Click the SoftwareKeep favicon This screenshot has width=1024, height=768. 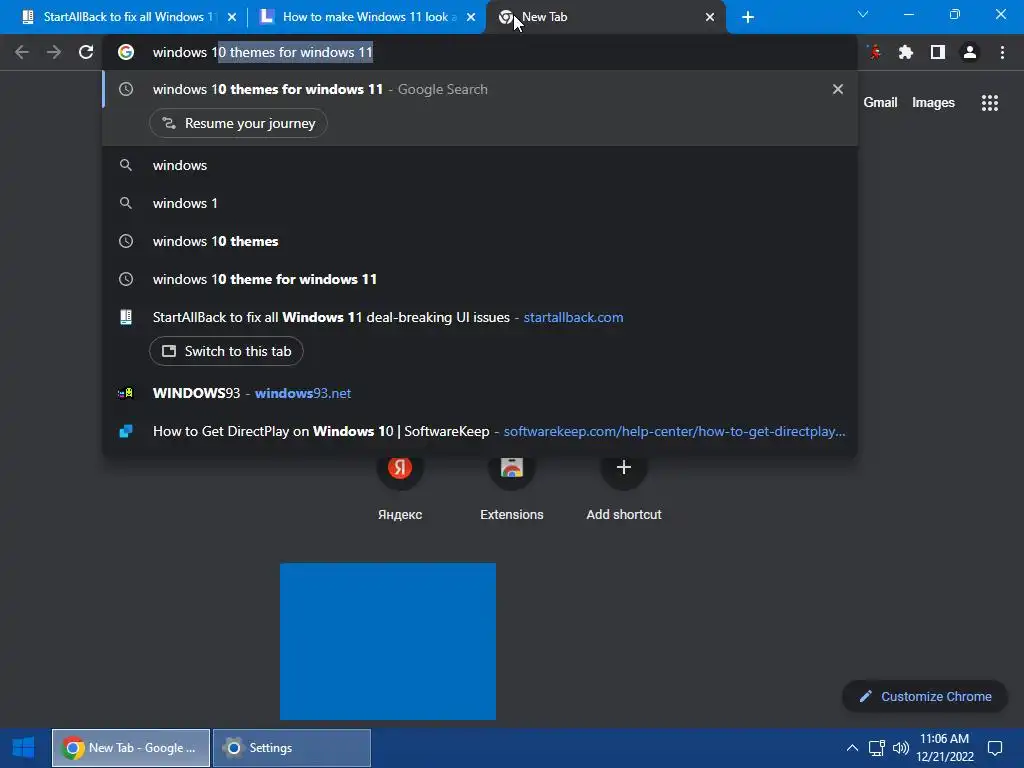pyautogui.click(x=126, y=431)
